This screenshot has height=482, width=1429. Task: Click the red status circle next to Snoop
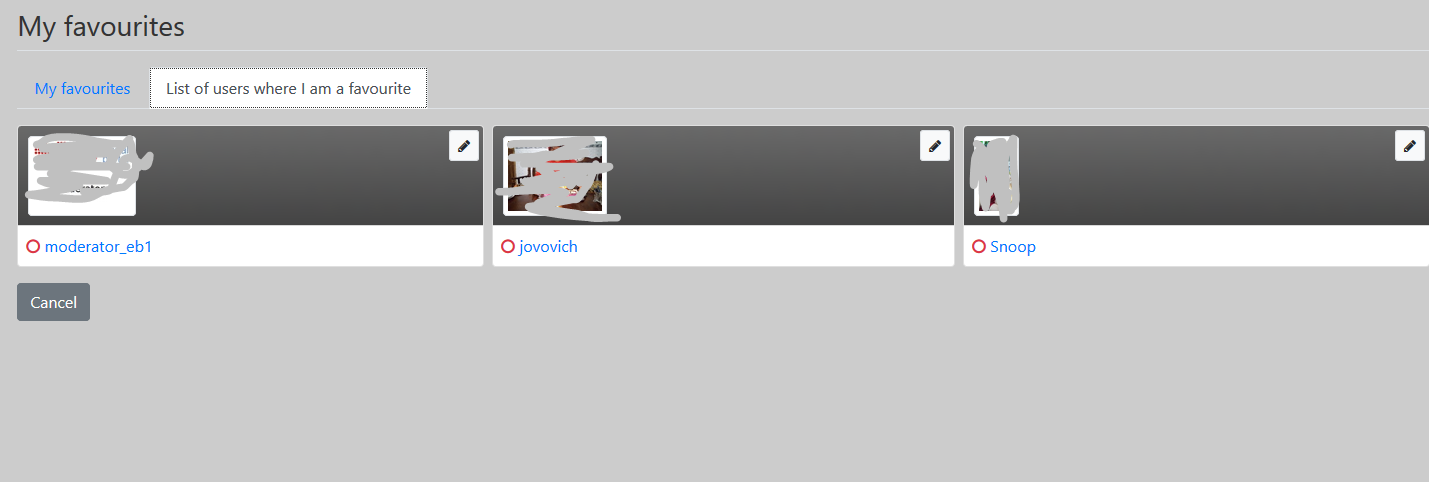pyautogui.click(x=979, y=247)
